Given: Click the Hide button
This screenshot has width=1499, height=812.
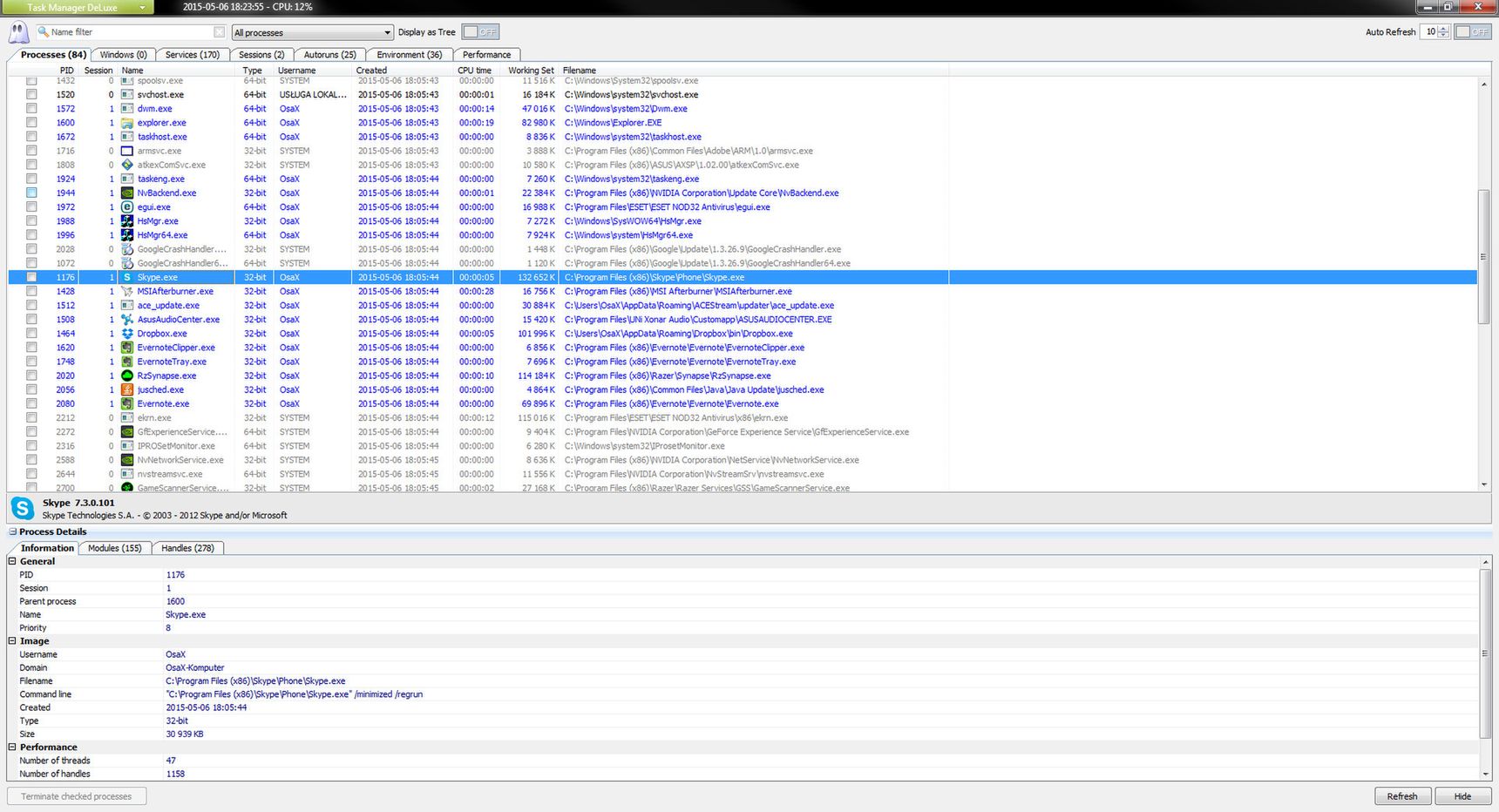Looking at the screenshot, I should tap(1462, 796).
